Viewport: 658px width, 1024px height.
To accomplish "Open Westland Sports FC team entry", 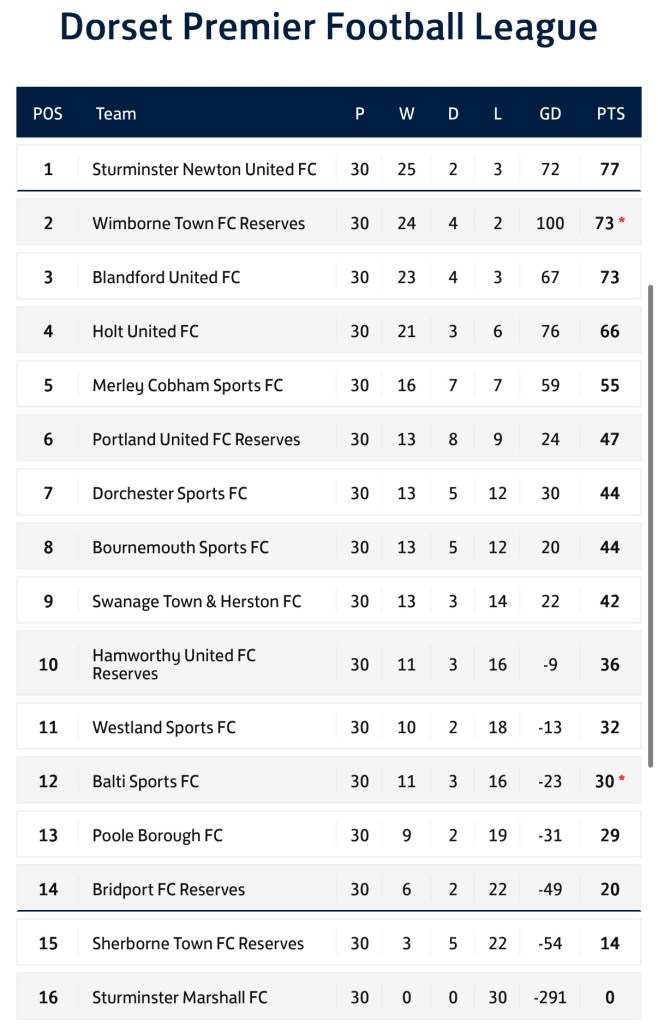I will point(164,727).
